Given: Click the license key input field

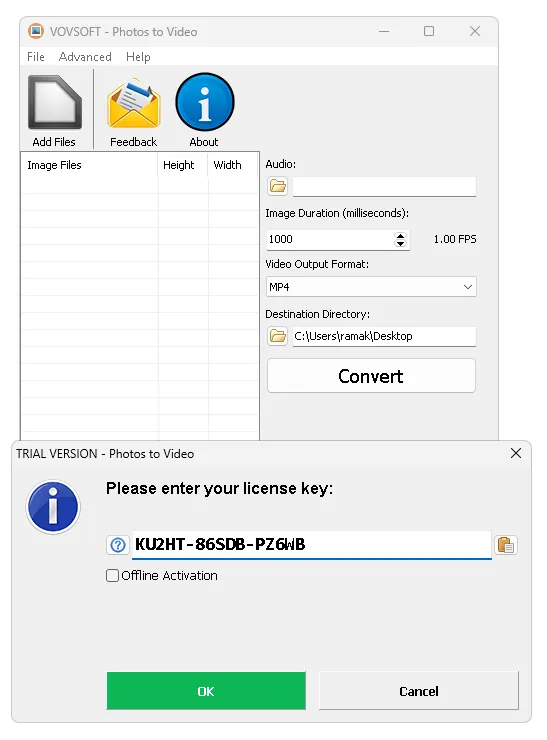Looking at the screenshot, I should tap(311, 545).
